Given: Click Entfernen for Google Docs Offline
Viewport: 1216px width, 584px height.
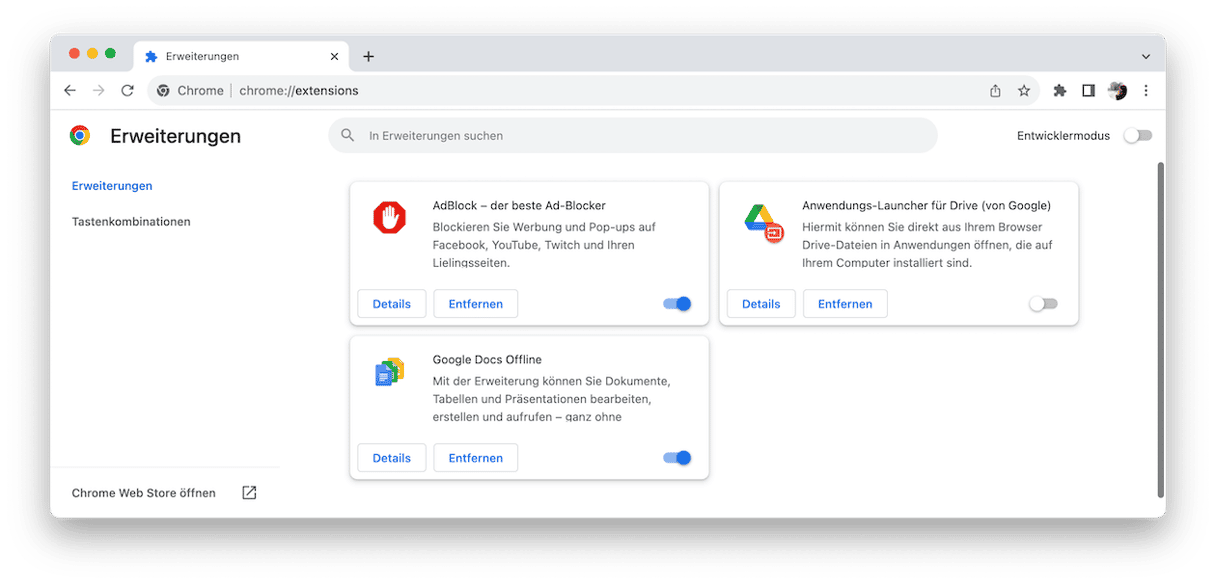Looking at the screenshot, I should pyautogui.click(x=476, y=458).
